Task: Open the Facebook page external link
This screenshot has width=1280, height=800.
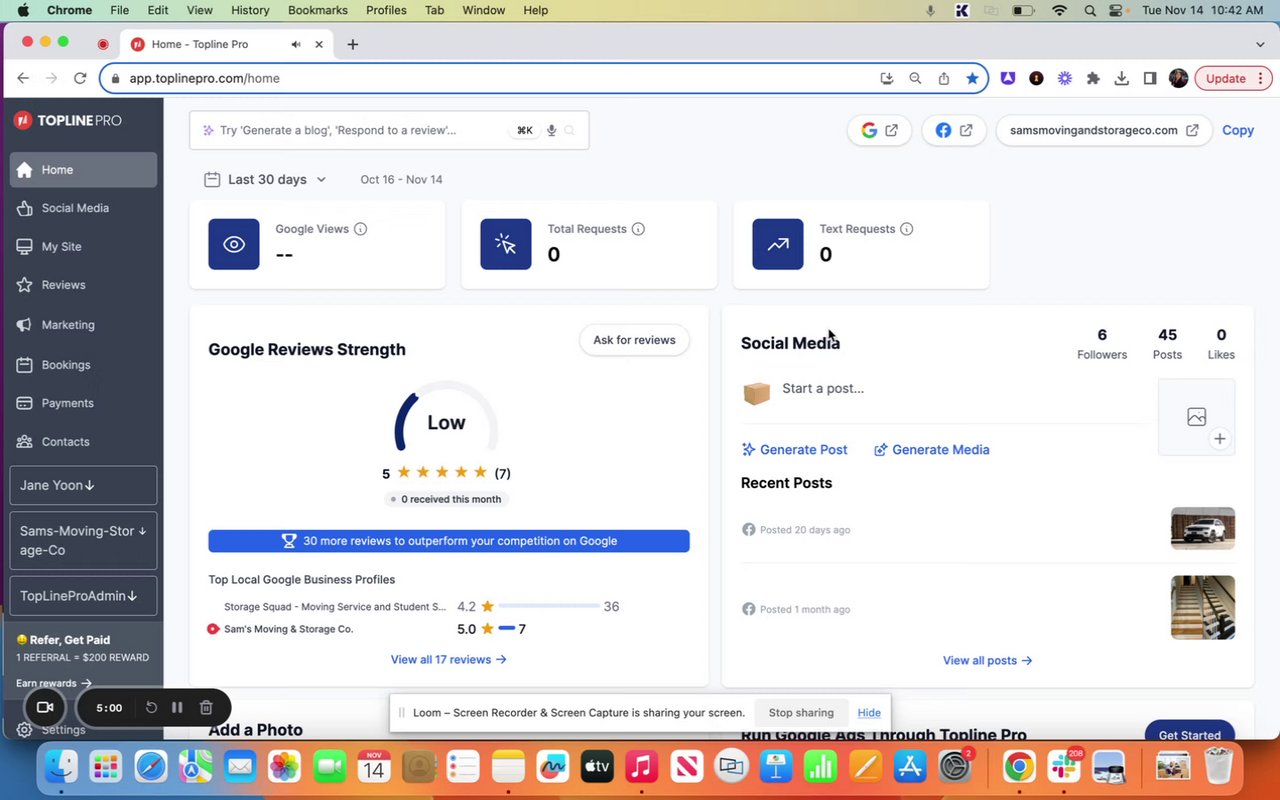Action: tap(953, 130)
